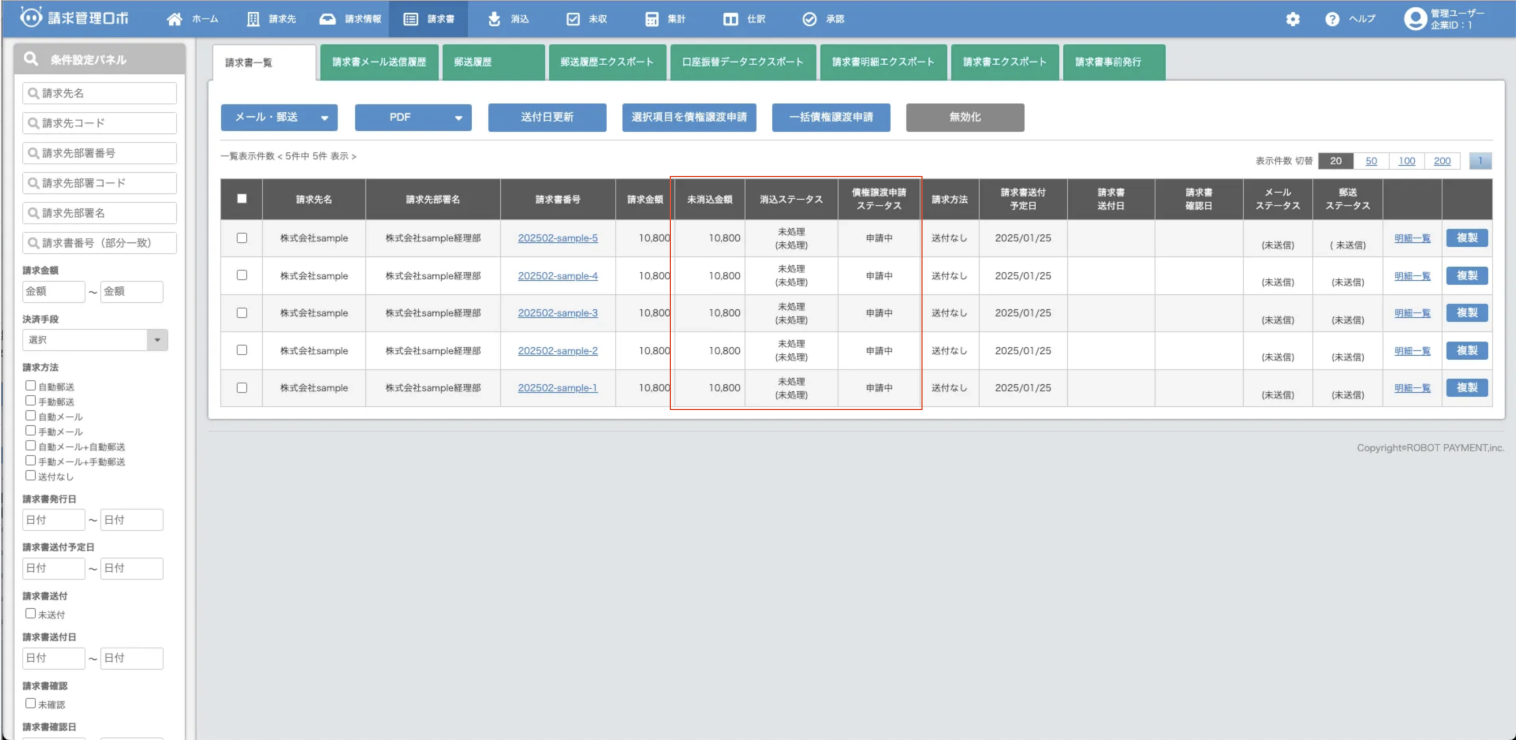Toggle the select-all checkbox in table header
The width and height of the screenshot is (1516, 740).
click(241, 198)
